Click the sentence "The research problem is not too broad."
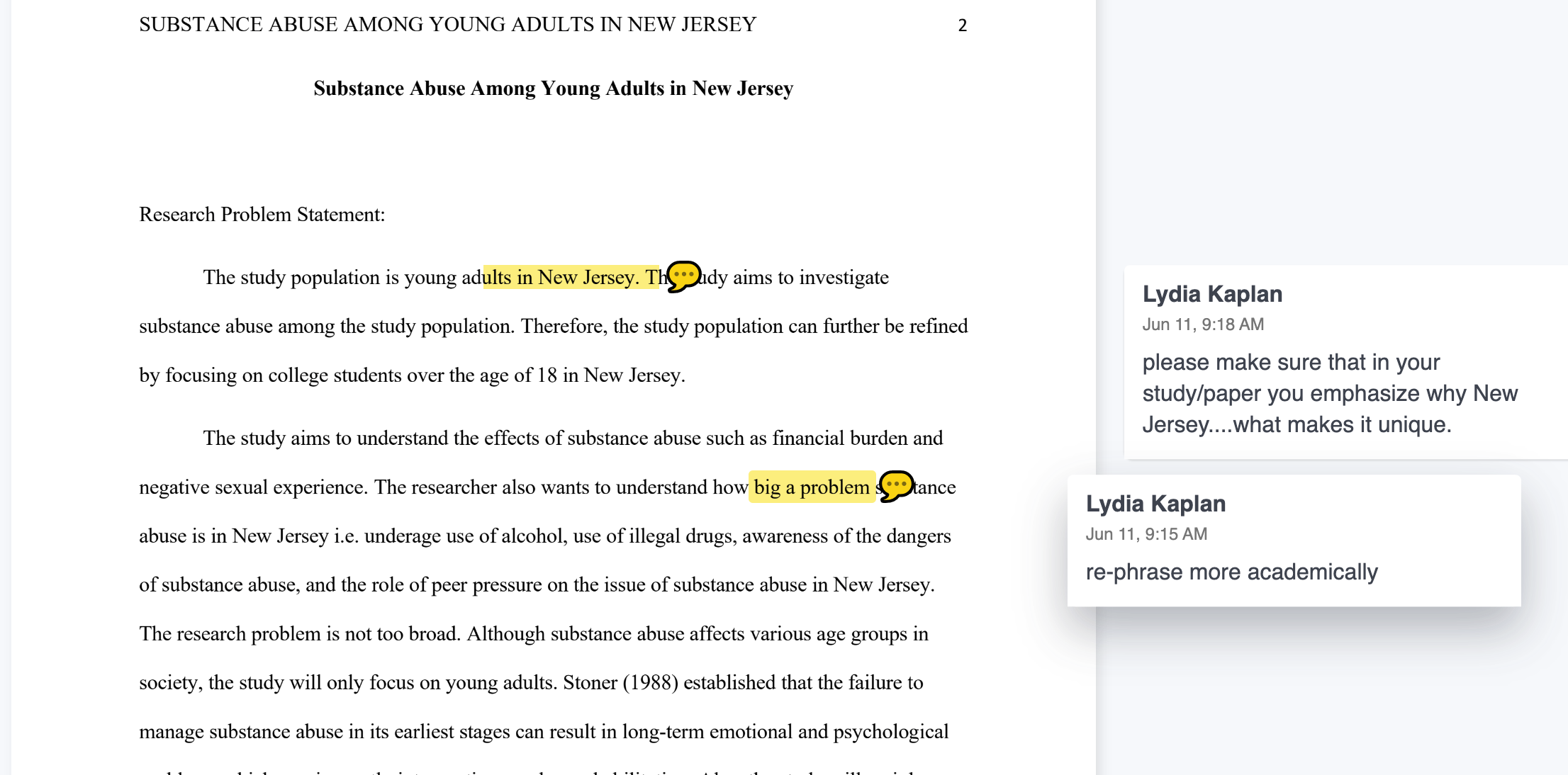1568x775 pixels. 300,634
